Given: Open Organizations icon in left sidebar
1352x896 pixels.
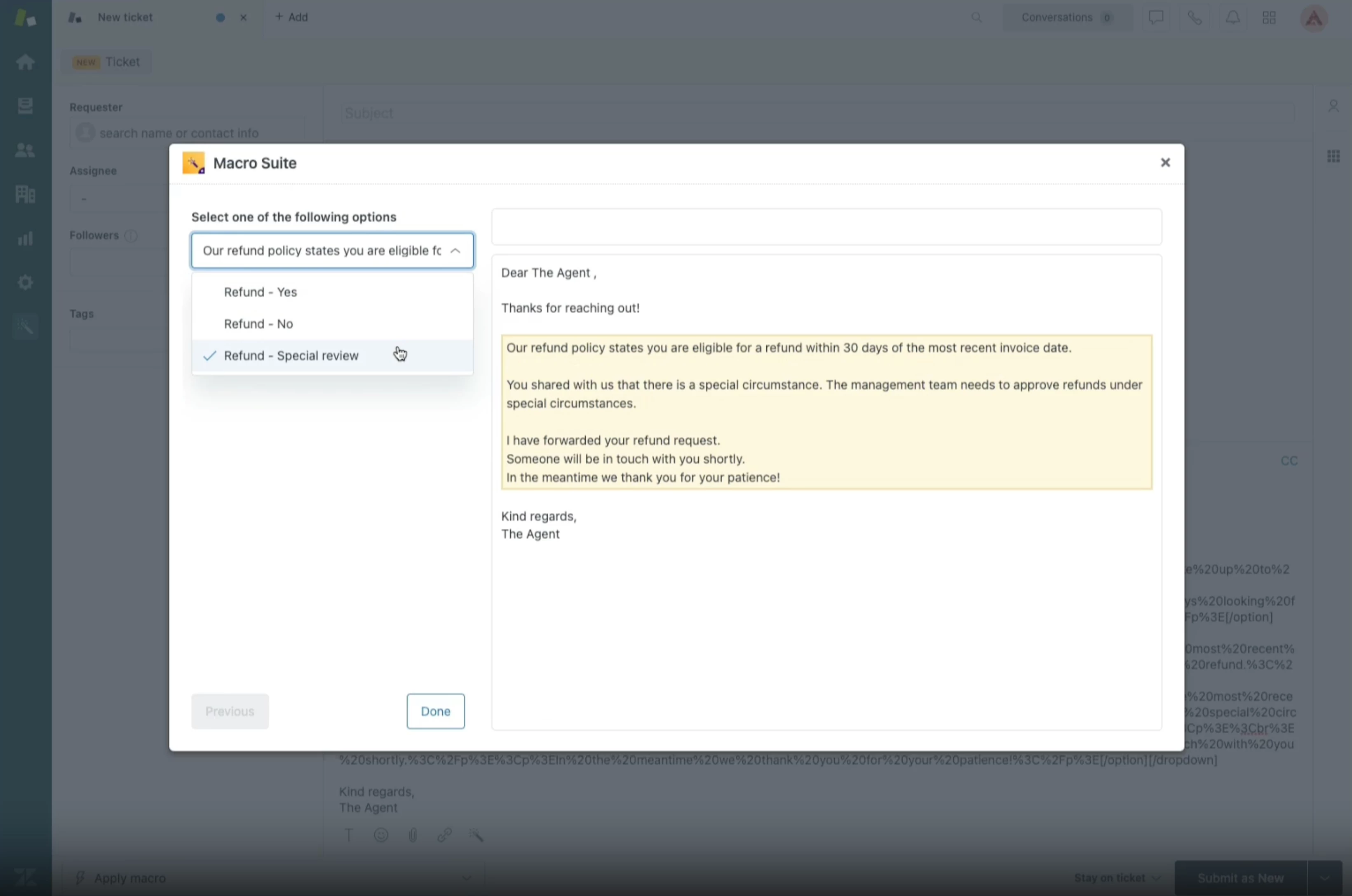Looking at the screenshot, I should [x=25, y=194].
